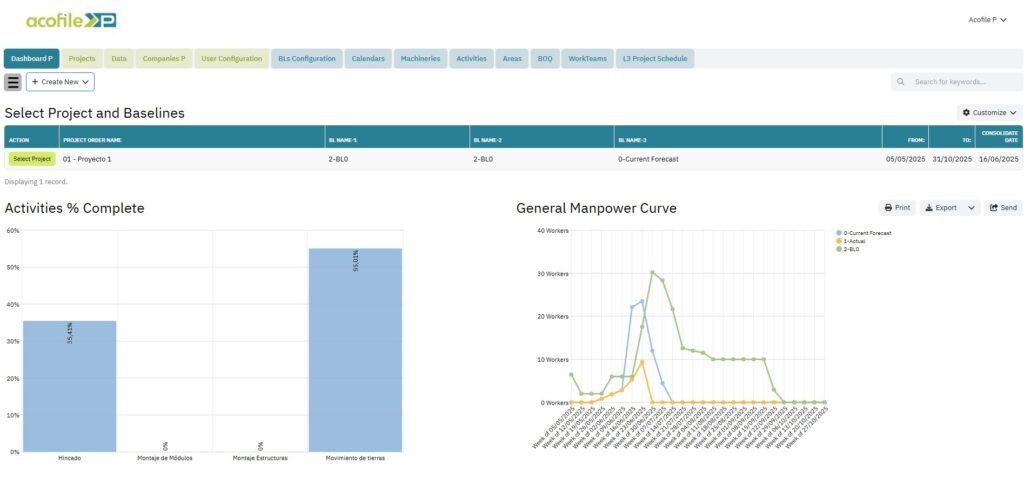Viewport: 1024px width, 479px height.
Task: Toggle the 1-Actual legend series
Action: (x=856, y=240)
